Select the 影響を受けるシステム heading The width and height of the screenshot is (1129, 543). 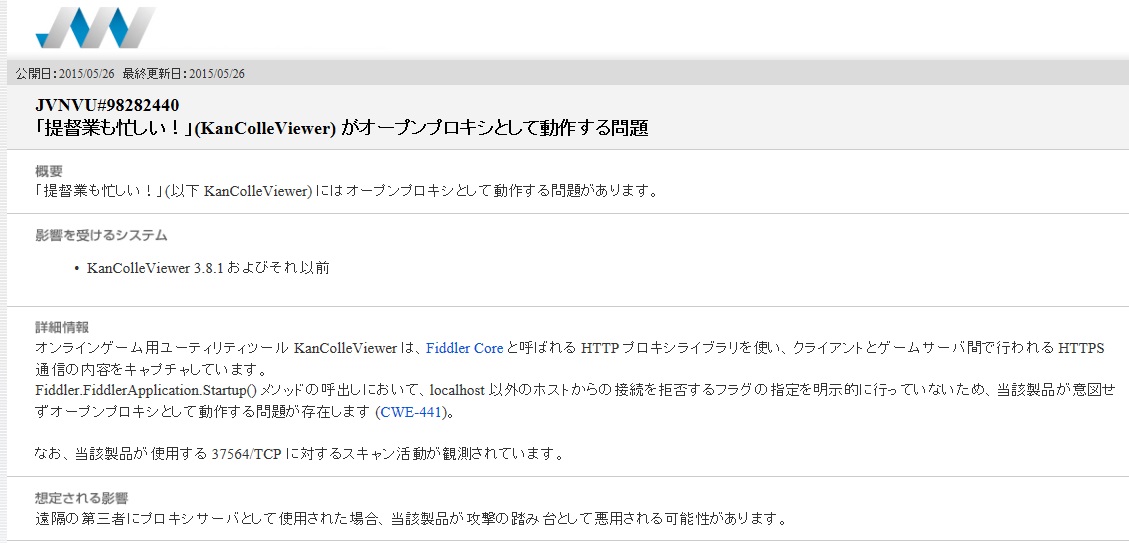tap(101, 236)
